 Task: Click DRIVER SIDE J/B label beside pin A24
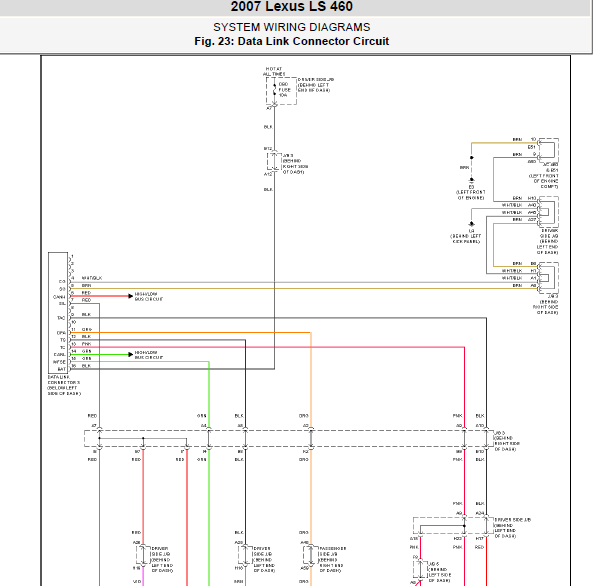tap(512, 528)
